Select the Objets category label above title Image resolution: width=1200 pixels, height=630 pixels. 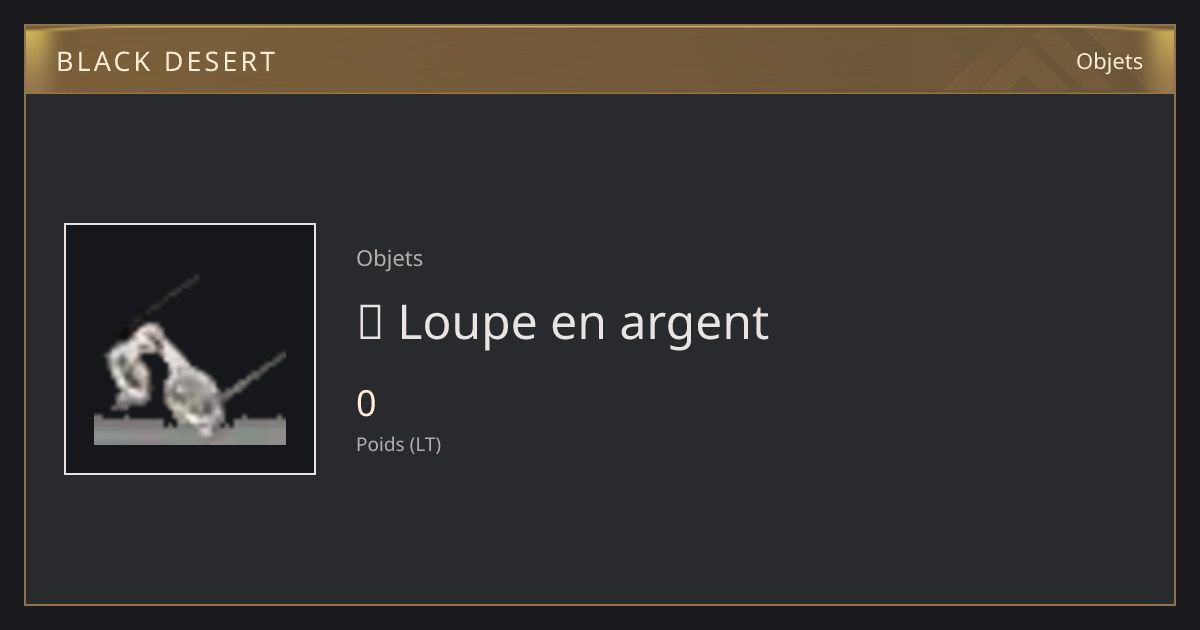(x=389, y=258)
